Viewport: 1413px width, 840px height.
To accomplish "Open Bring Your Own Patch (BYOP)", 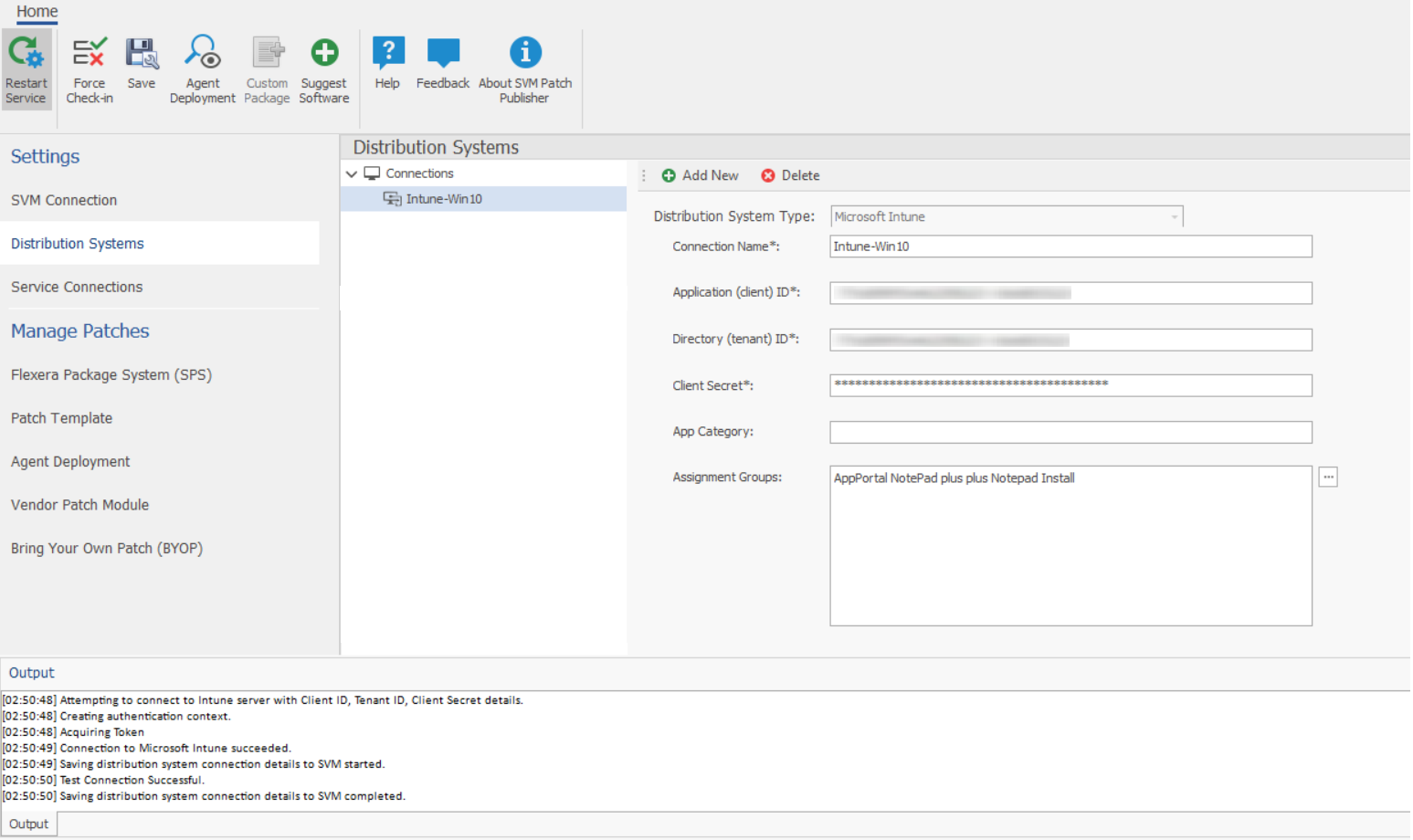I will coord(107,549).
